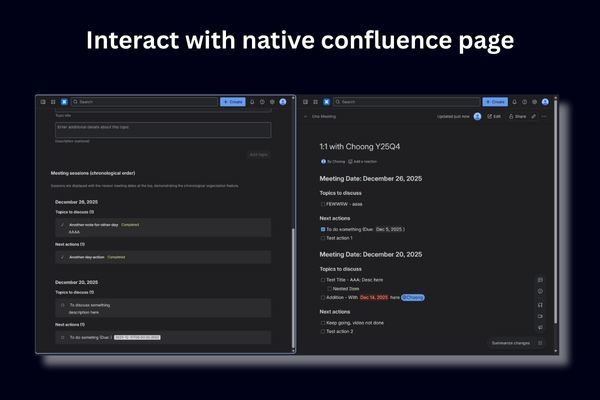The width and height of the screenshot is (600, 400).
Task: Click the Share button on the page
Action: pos(517,116)
